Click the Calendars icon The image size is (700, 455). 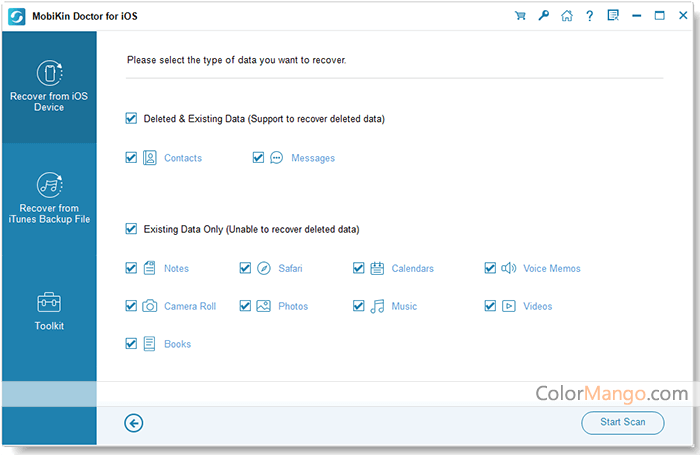377,268
